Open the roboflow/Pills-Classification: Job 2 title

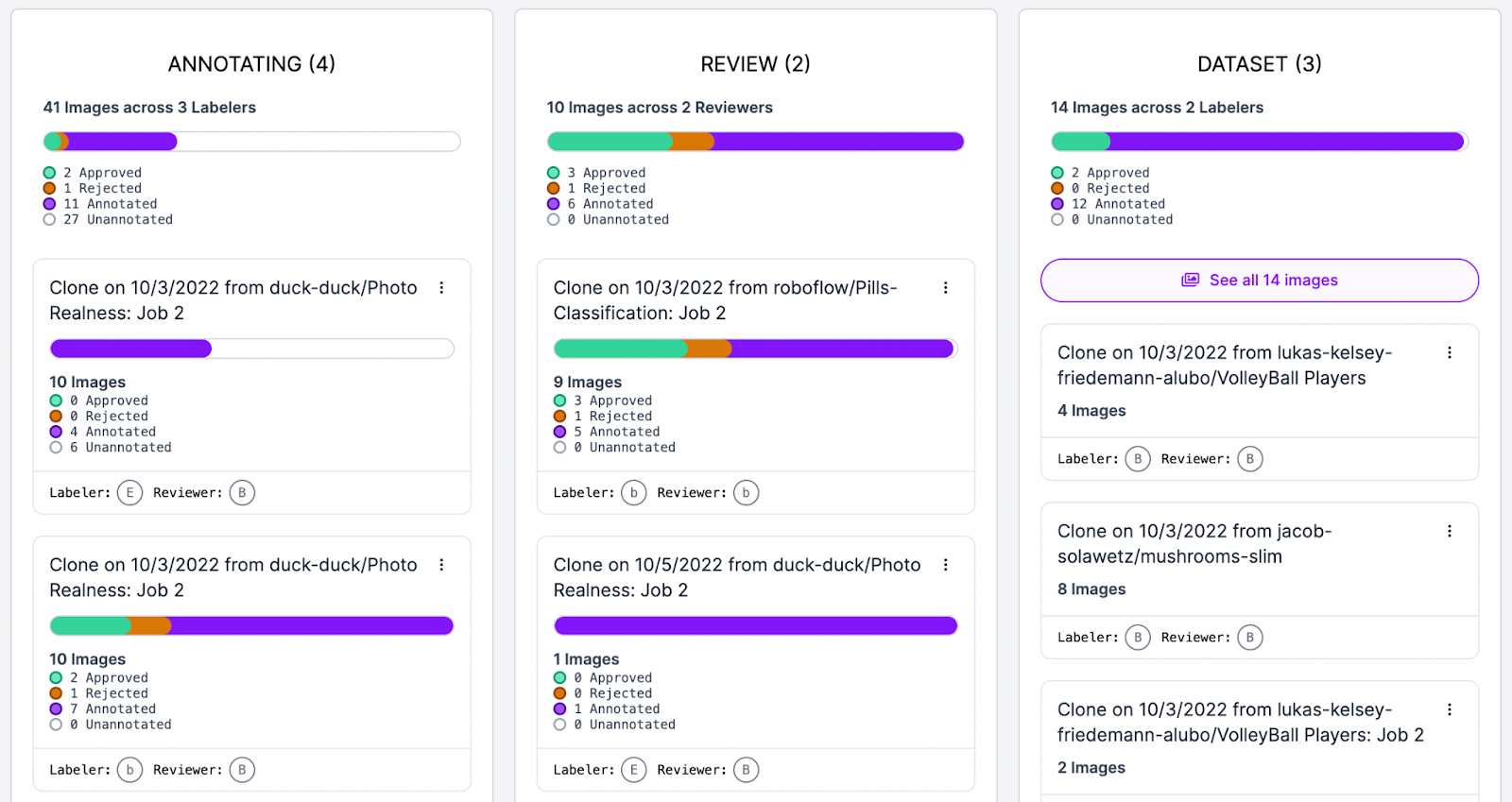726,300
